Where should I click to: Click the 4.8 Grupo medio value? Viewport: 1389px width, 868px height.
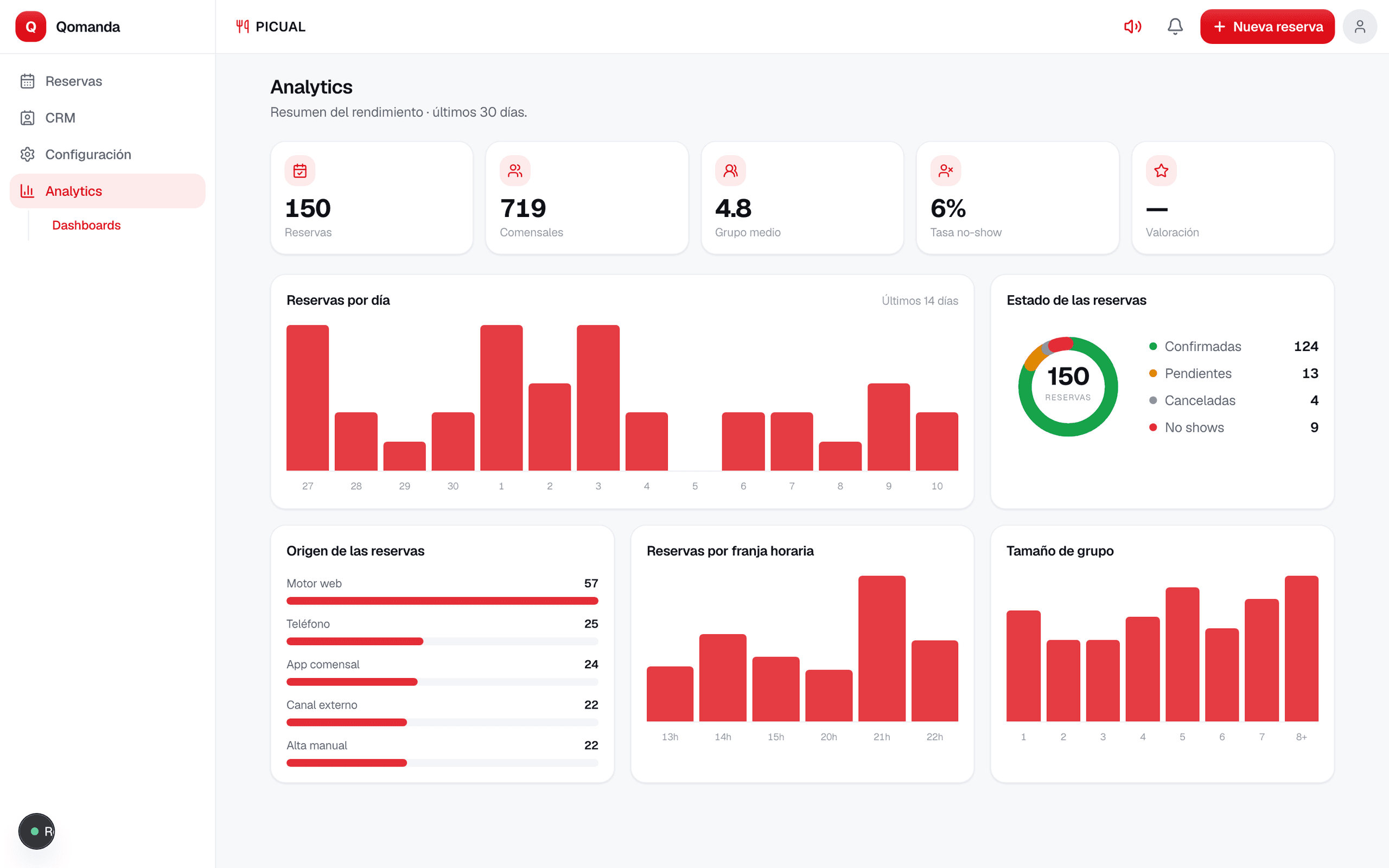pyautogui.click(x=733, y=208)
